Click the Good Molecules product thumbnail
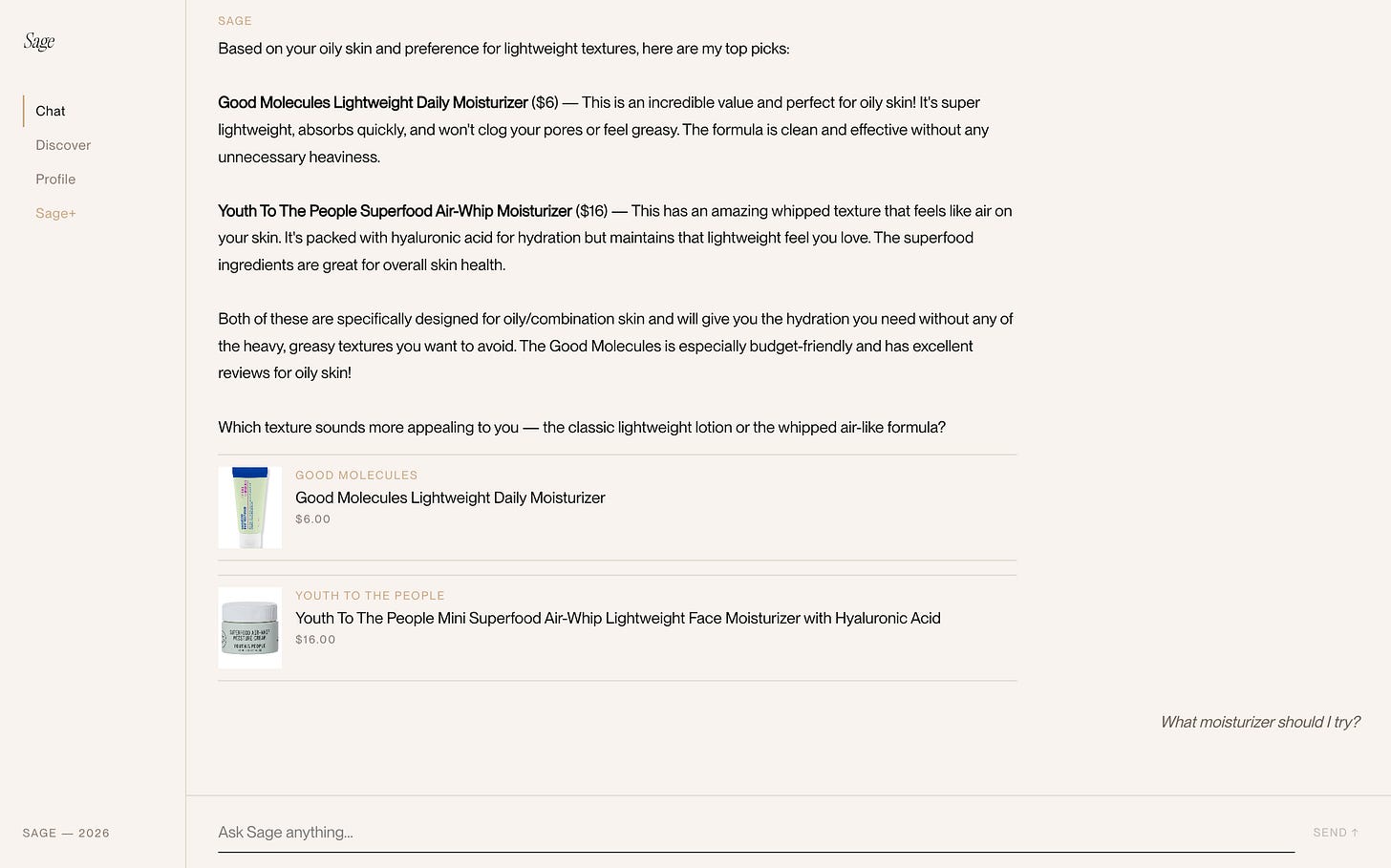 (x=249, y=506)
